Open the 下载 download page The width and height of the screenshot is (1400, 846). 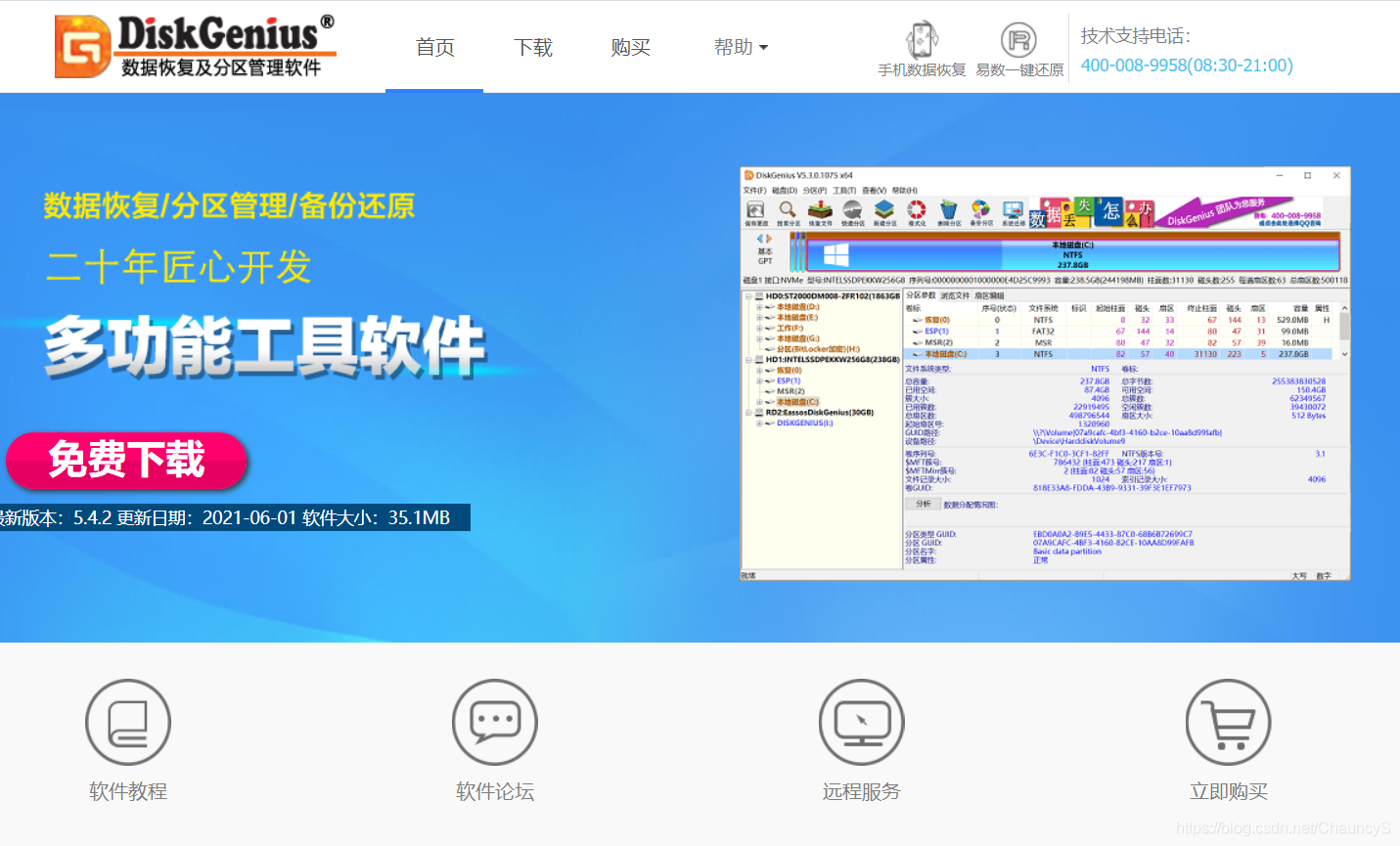coord(533,47)
